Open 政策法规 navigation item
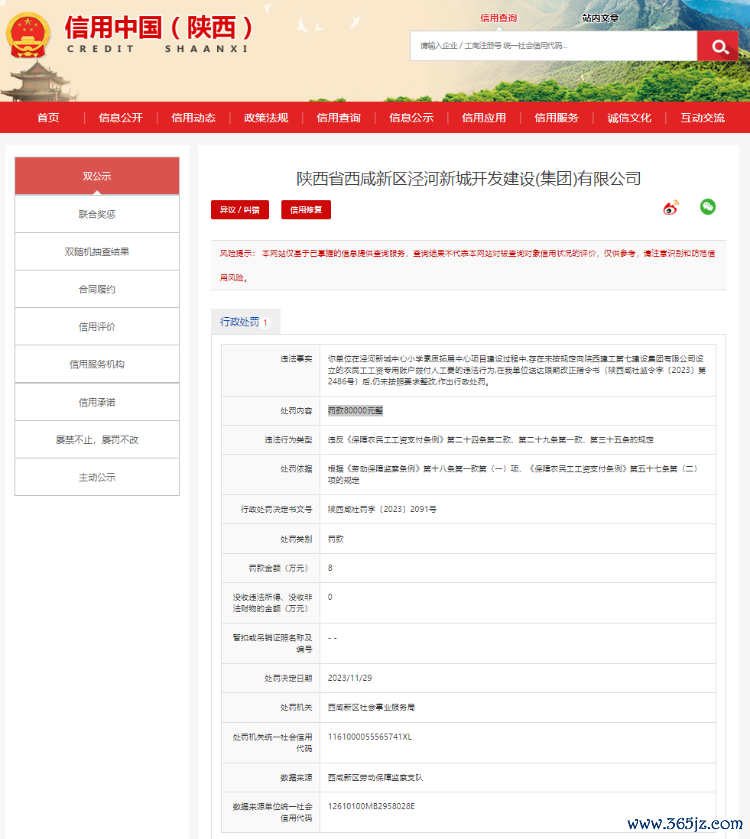Image resolution: width=750 pixels, height=839 pixels. click(266, 118)
